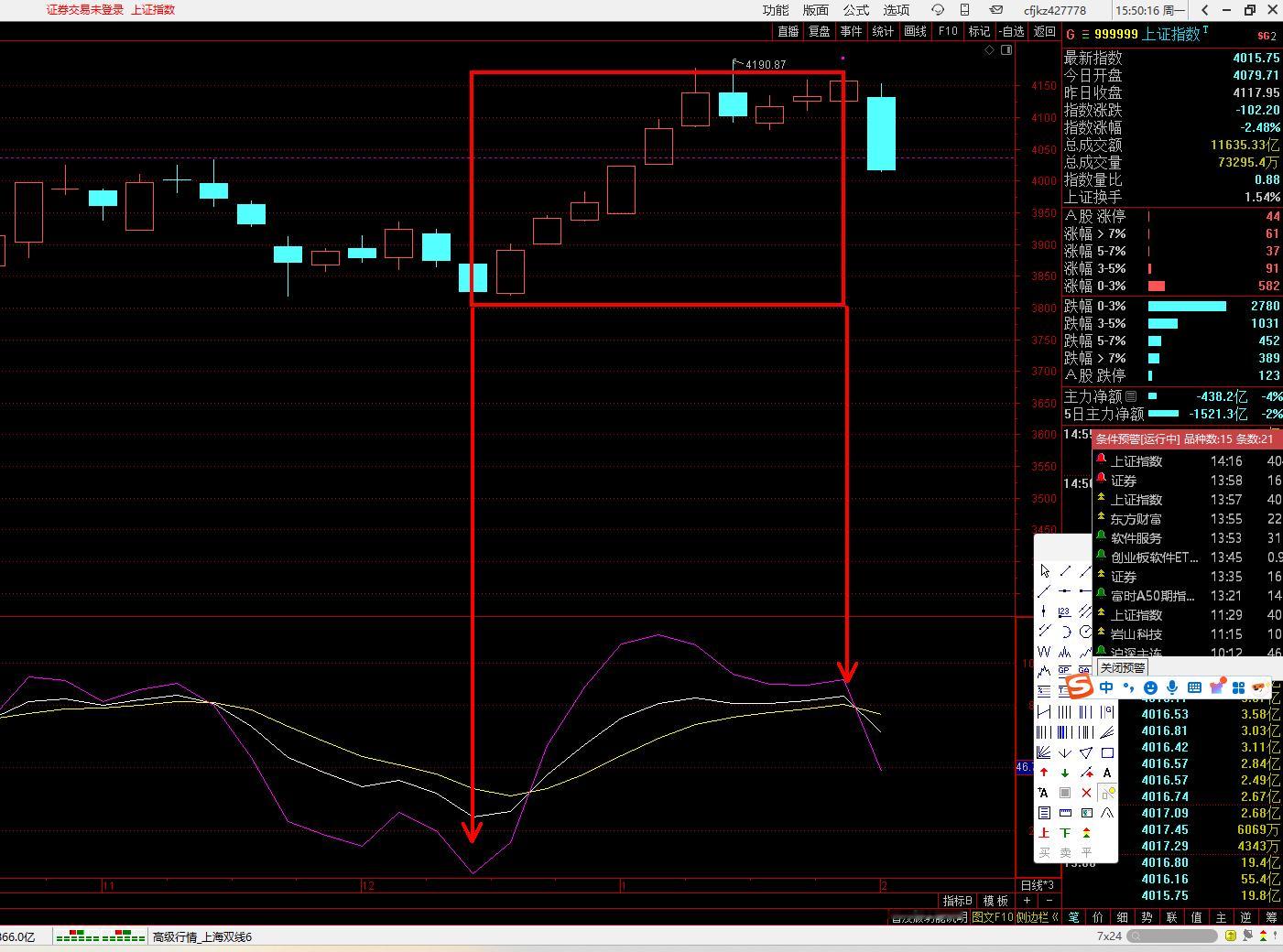1283x952 pixels.
Task: Select the arrow pointer drawing tool
Action: 1044,571
